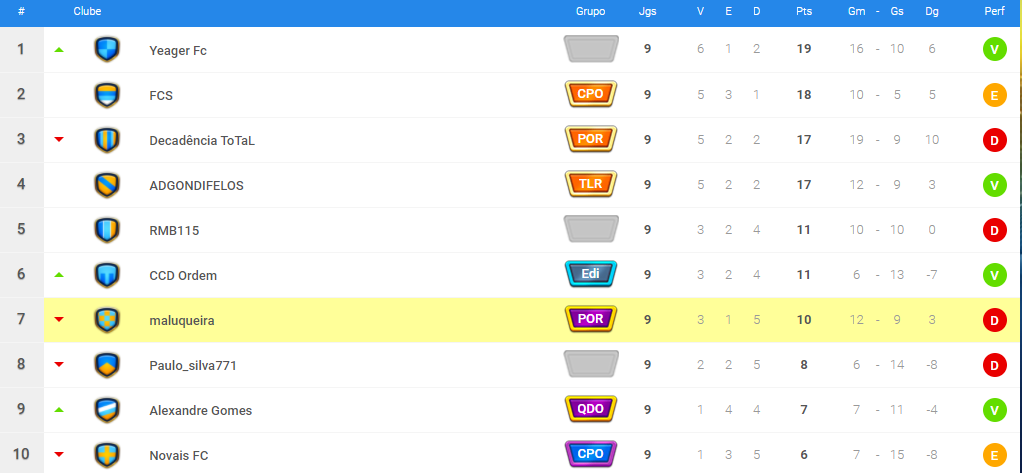Click the Clube column header
The width and height of the screenshot is (1022, 473).
[87, 12]
